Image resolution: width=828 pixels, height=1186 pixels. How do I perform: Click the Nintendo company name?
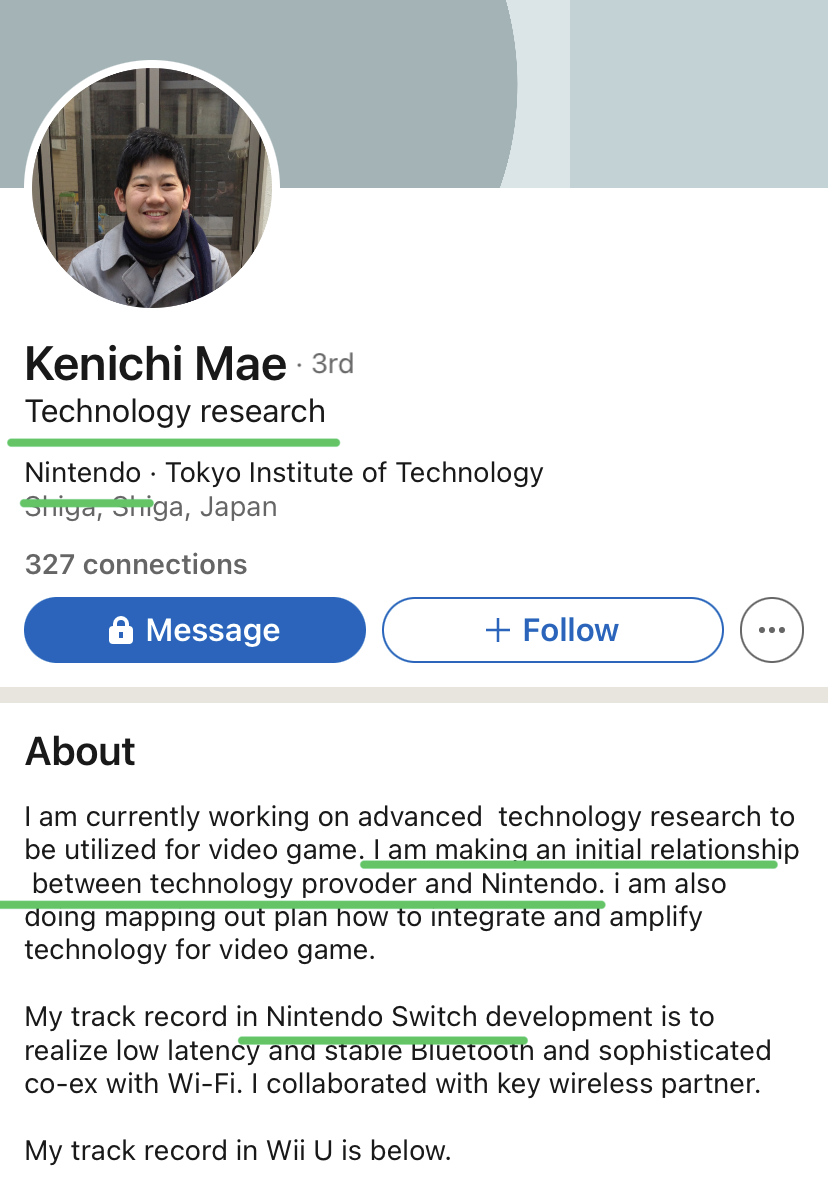pyautogui.click(x=83, y=472)
